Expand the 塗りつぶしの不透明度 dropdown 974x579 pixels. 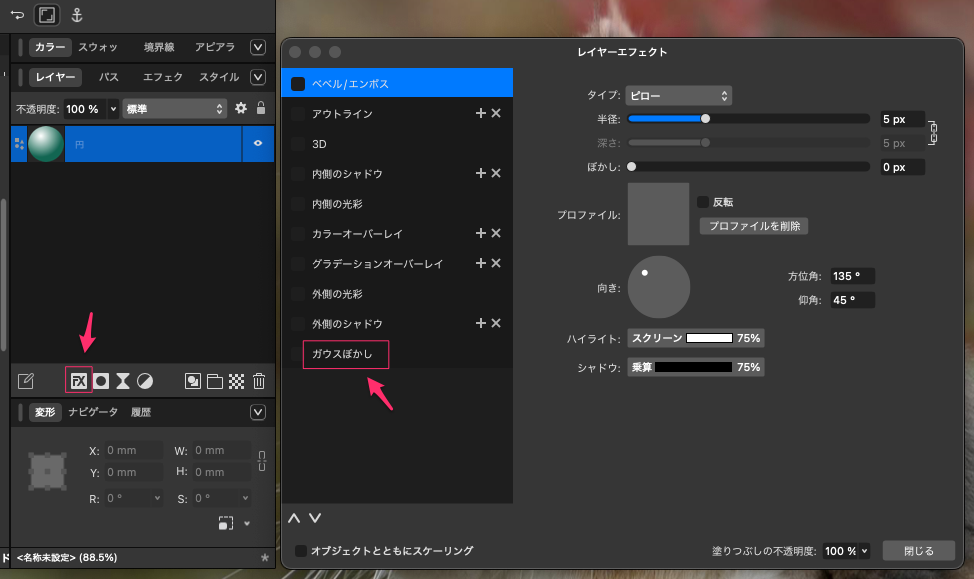[x=845, y=551]
